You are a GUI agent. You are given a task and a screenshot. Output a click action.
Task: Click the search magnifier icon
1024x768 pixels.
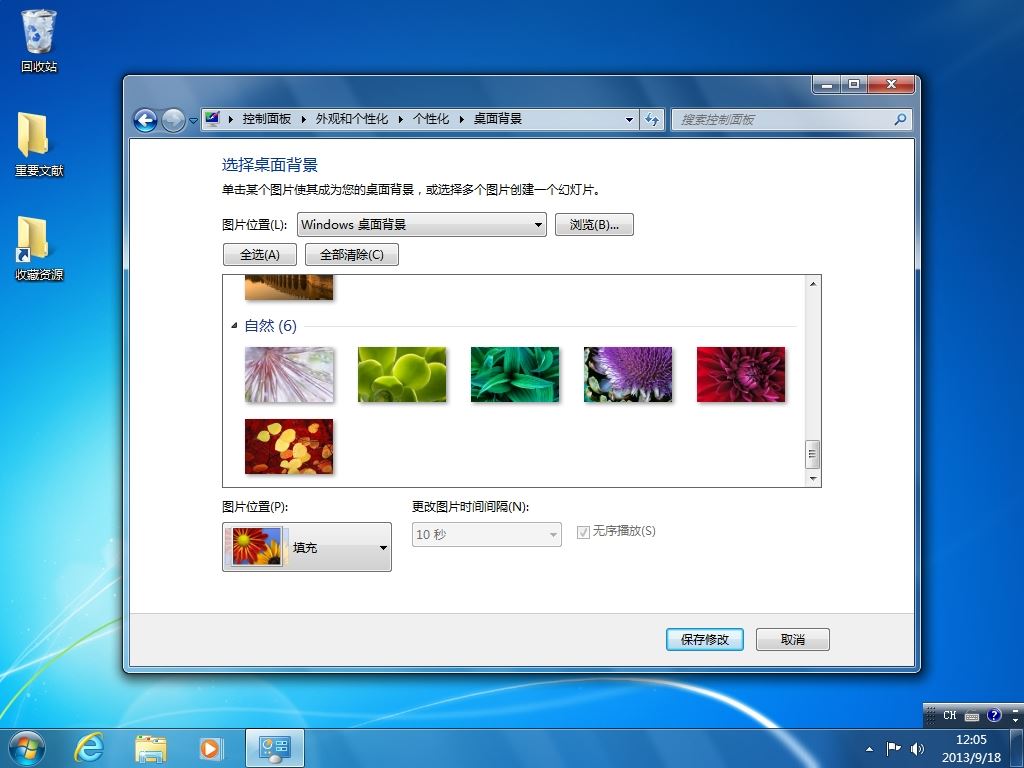(x=900, y=119)
